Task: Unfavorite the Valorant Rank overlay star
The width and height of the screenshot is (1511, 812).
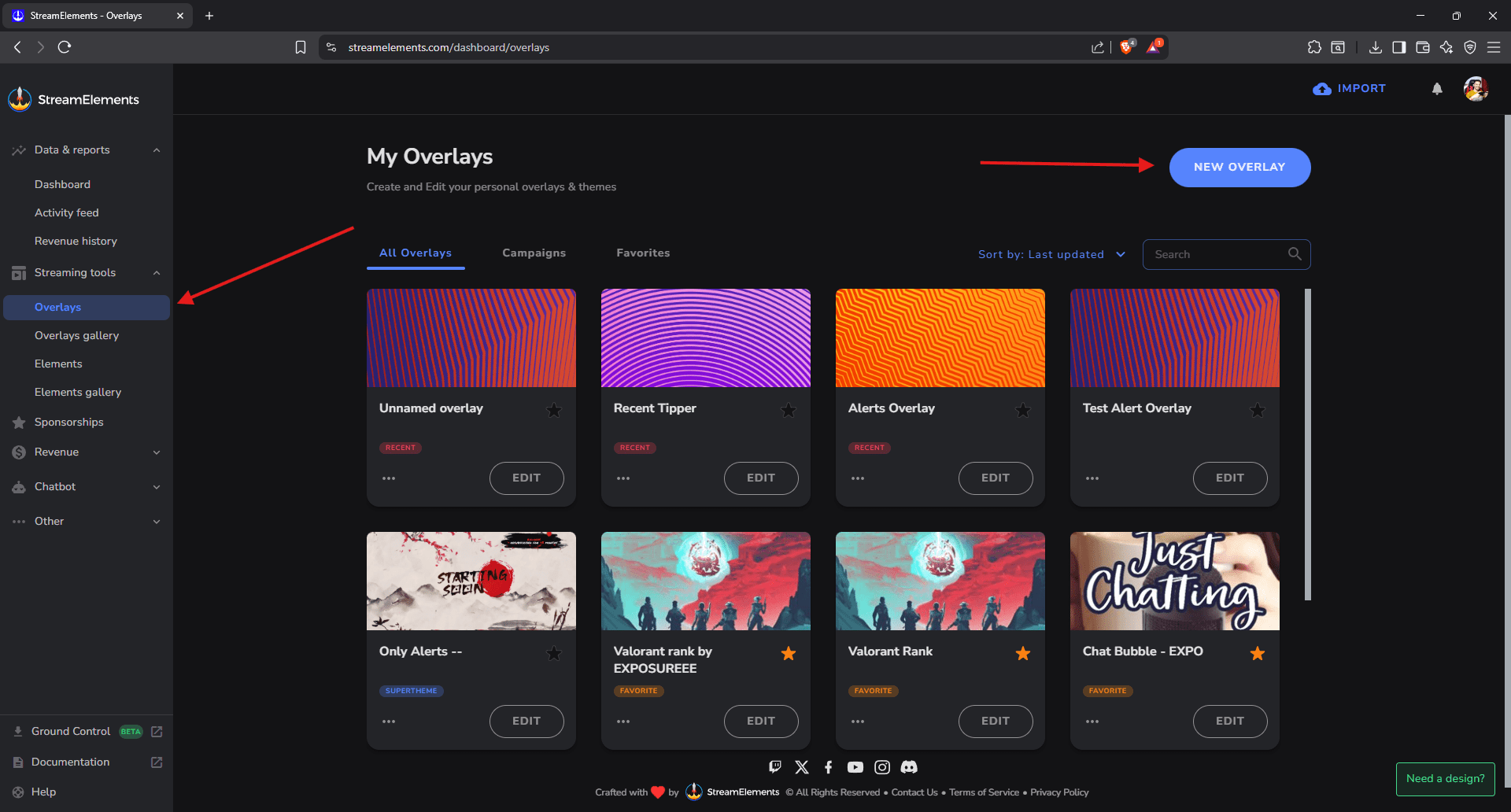Action: click(1023, 653)
